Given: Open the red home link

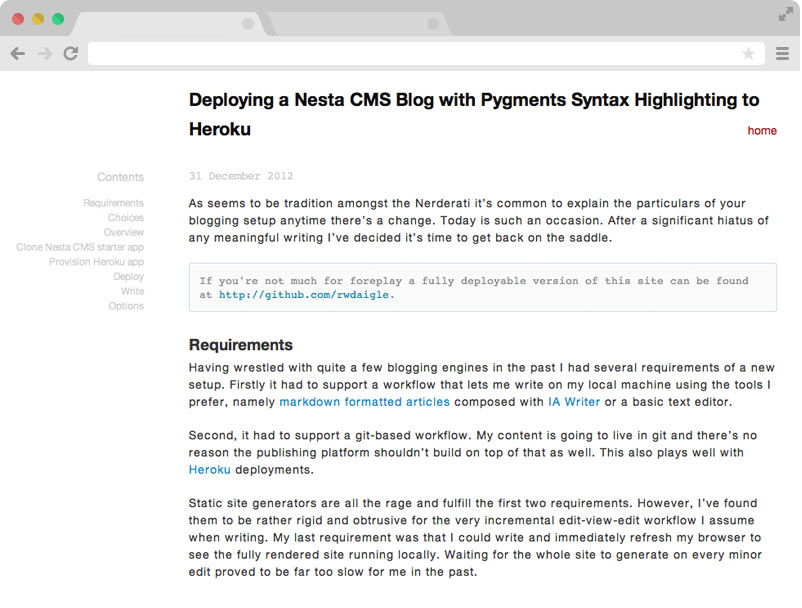Looking at the screenshot, I should coord(762,131).
